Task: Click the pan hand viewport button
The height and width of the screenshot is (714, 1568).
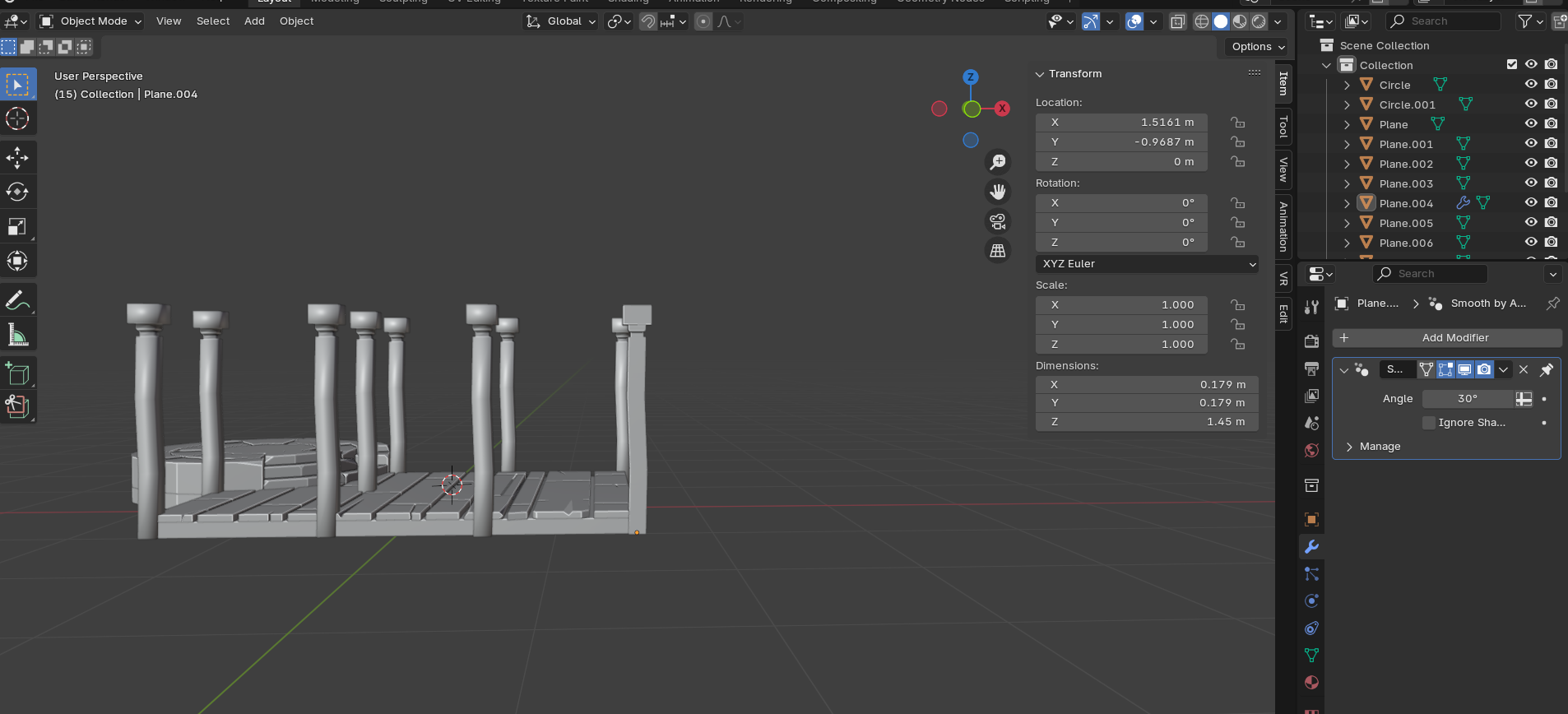Action: click(998, 192)
